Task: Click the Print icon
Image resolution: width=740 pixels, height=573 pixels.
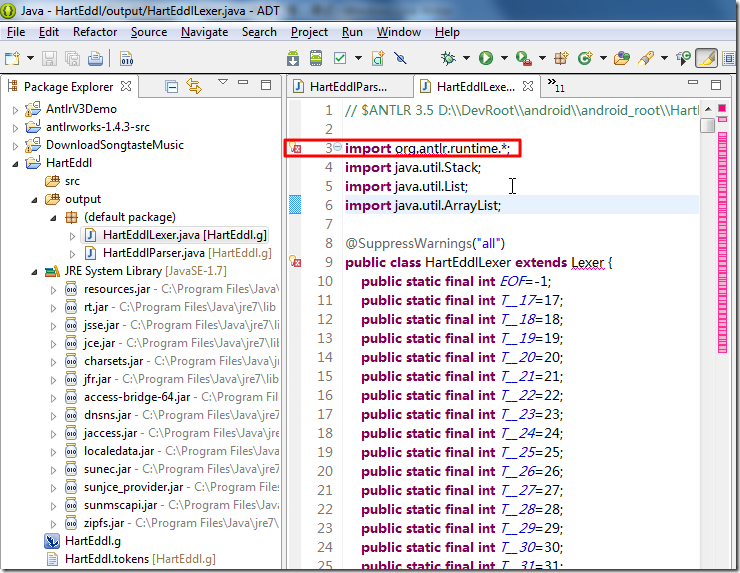Action: pos(95,59)
